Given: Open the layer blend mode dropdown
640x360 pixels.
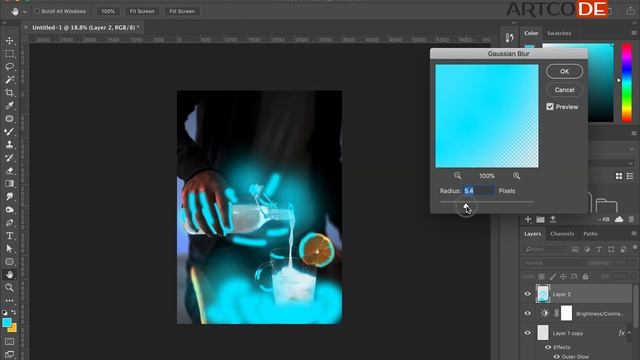Looking at the screenshot, I should coord(552,263).
